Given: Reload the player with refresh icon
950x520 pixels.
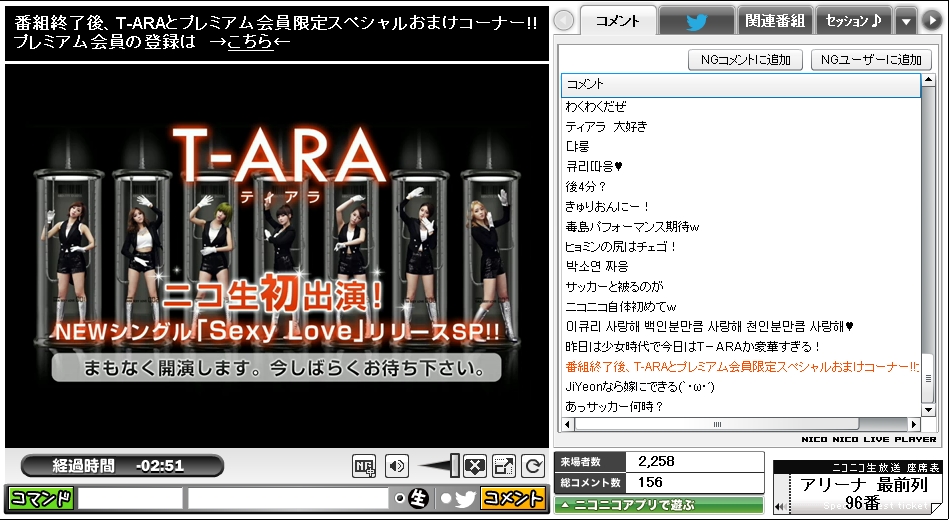Looking at the screenshot, I should click(533, 466).
